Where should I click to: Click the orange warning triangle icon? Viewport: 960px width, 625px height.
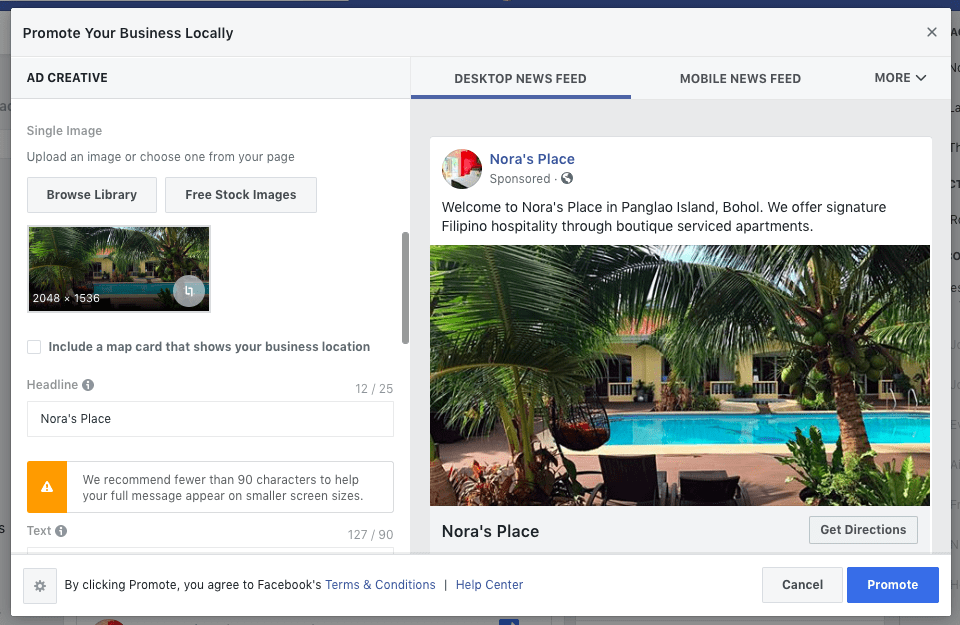(x=47, y=487)
